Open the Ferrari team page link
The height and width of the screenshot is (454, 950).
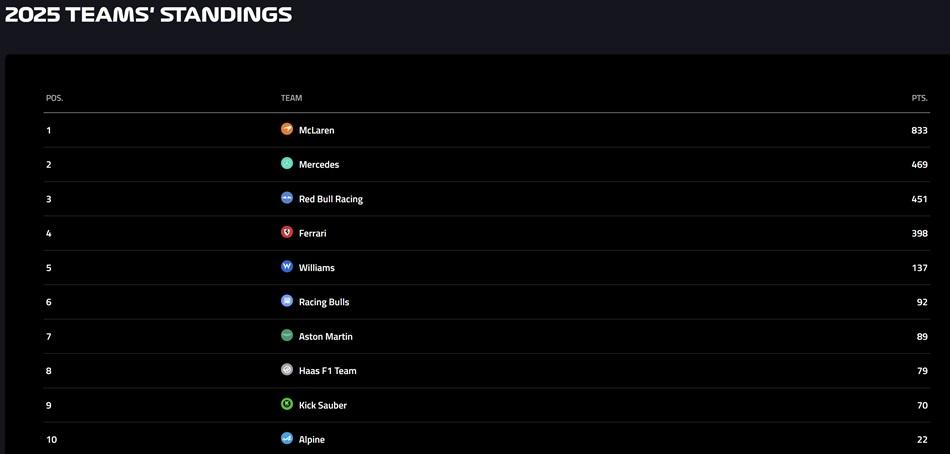(313, 233)
